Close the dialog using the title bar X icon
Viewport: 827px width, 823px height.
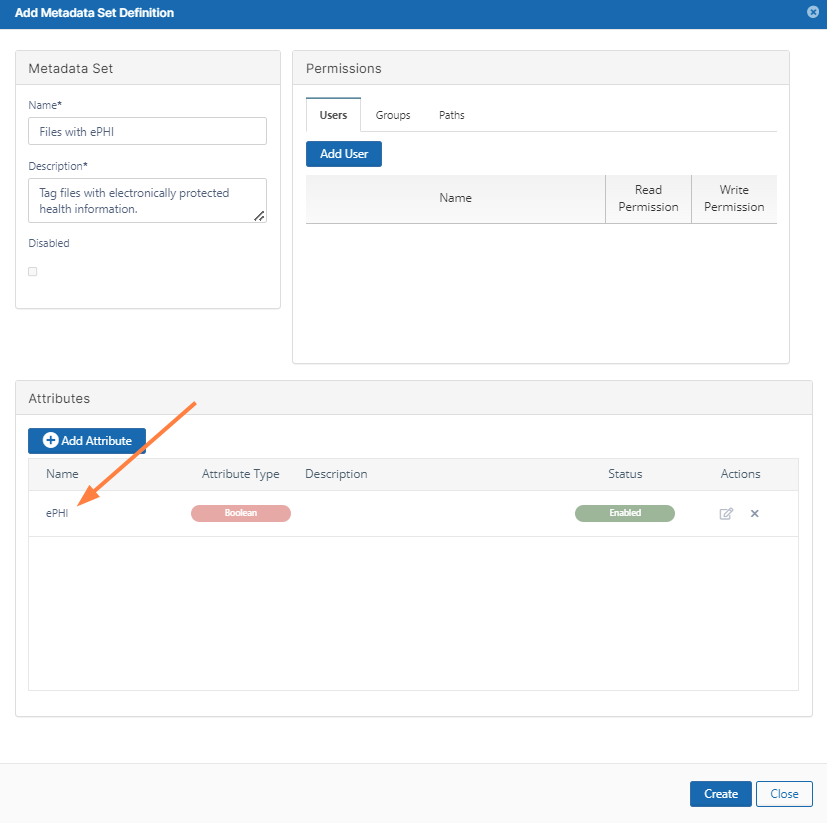(x=812, y=13)
